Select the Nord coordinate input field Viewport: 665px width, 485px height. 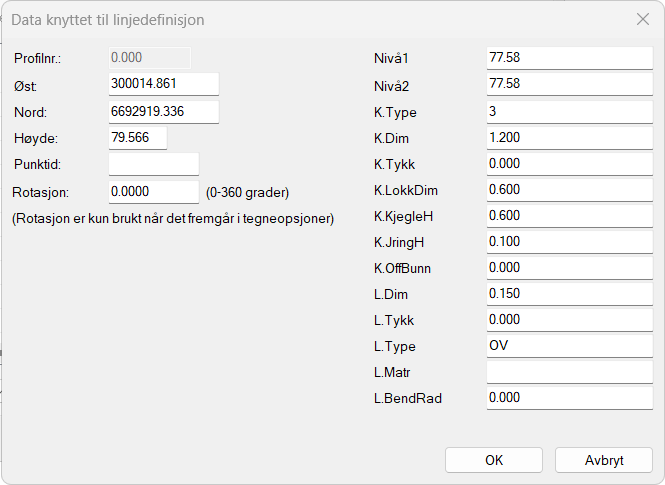pos(163,111)
